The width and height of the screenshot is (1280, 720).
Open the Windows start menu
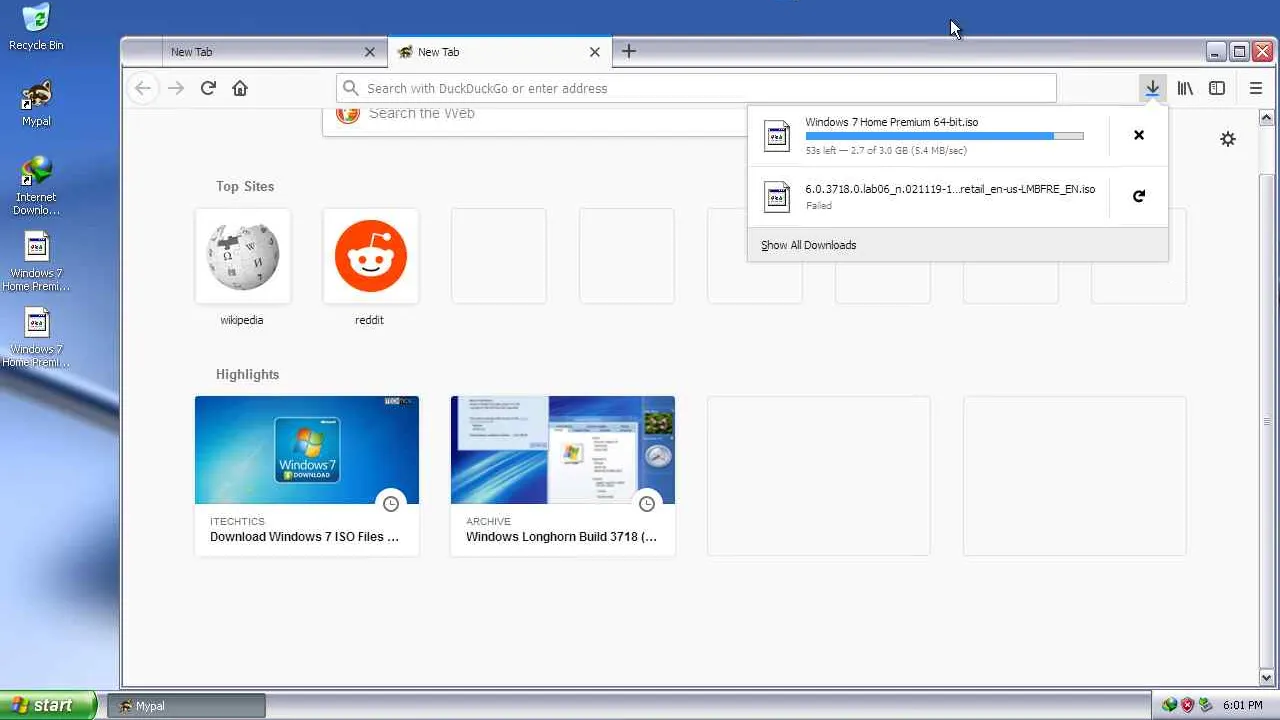pyautogui.click(x=49, y=705)
